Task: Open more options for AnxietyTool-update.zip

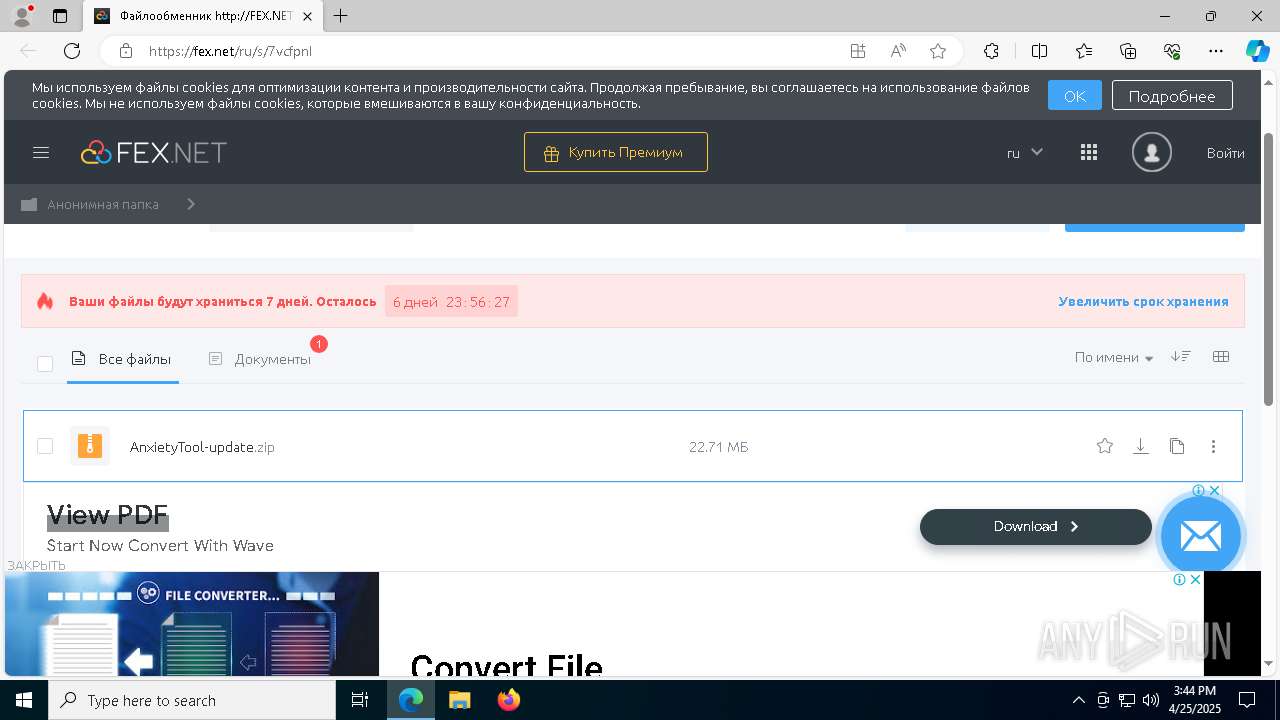Action: click(x=1213, y=446)
